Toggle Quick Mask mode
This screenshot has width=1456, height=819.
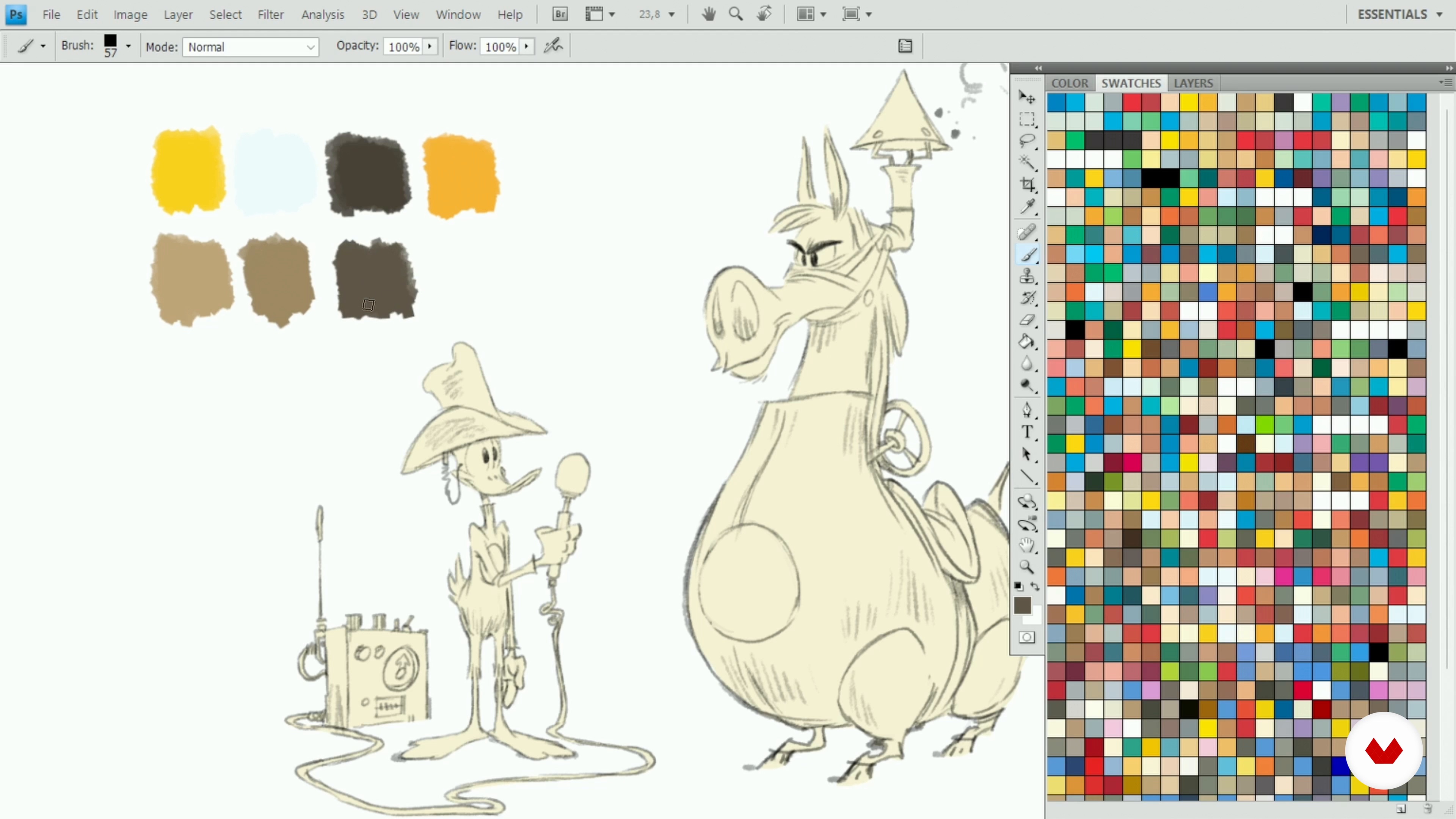click(1027, 637)
